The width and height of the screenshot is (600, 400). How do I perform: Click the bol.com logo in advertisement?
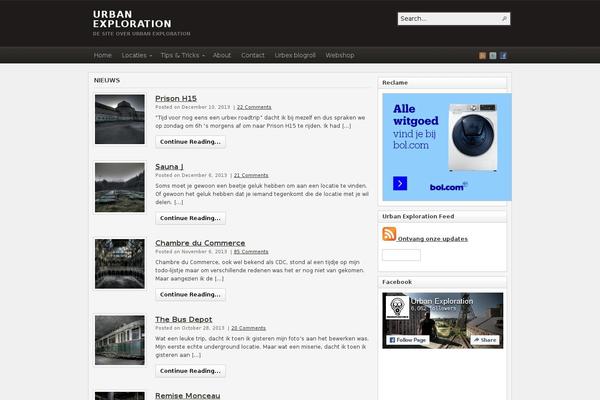click(448, 186)
